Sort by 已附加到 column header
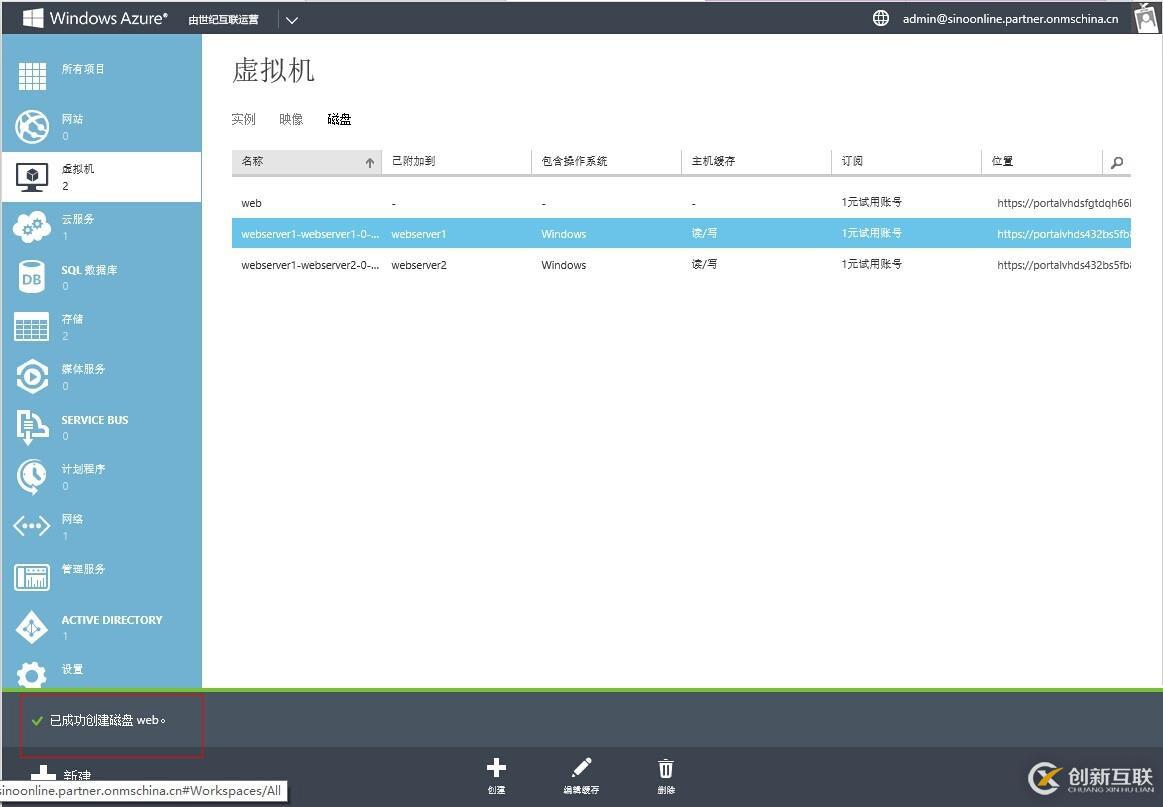Image resolution: width=1163 pixels, height=807 pixels. (x=456, y=161)
